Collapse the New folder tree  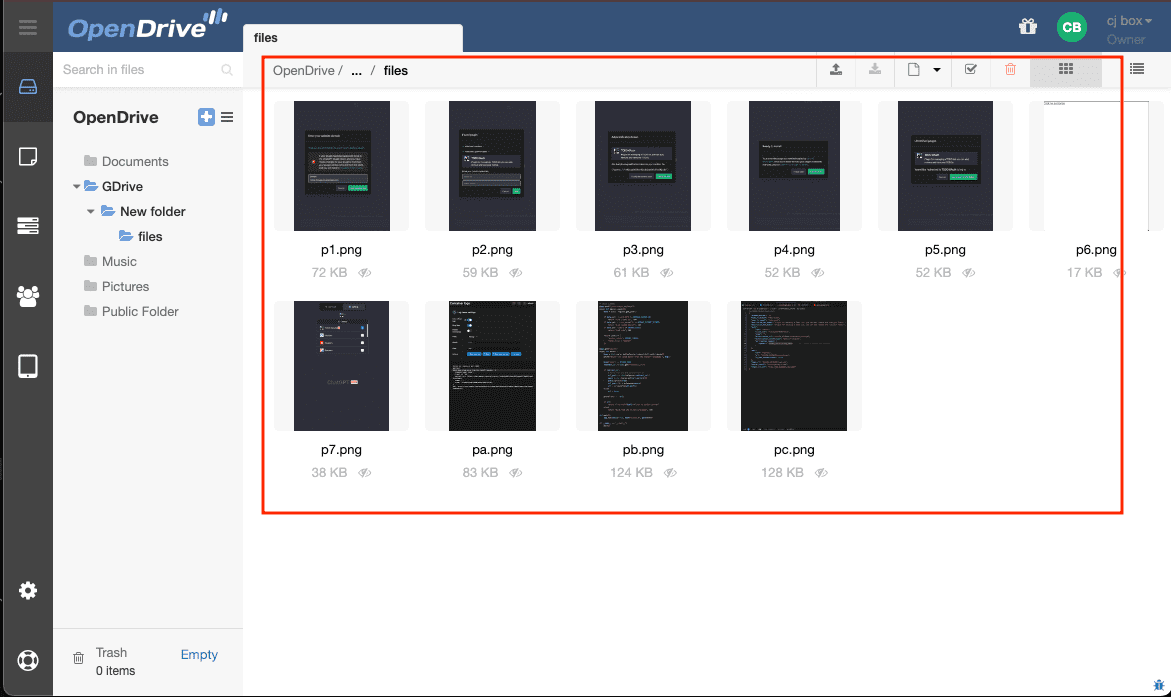click(x=90, y=211)
